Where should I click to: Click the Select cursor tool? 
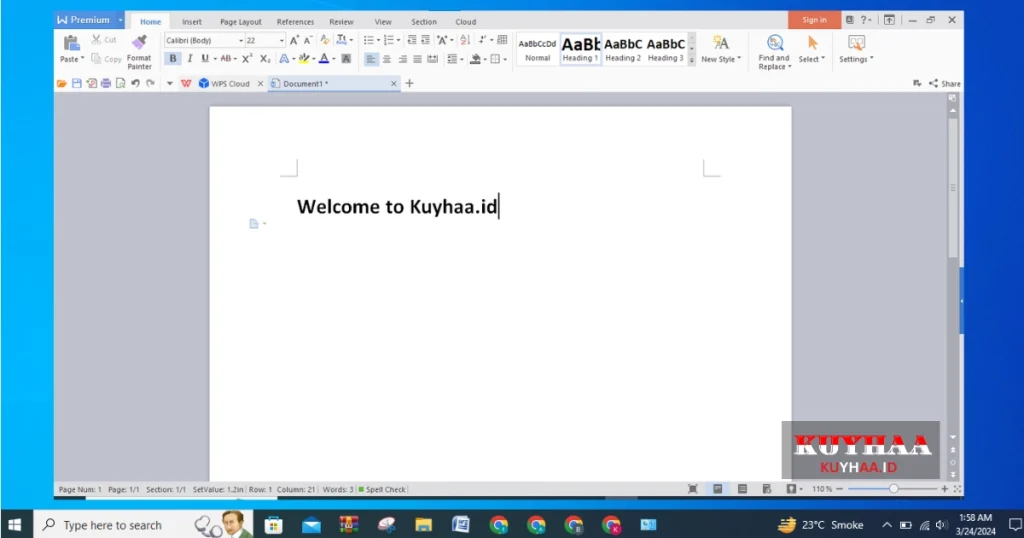click(x=812, y=49)
